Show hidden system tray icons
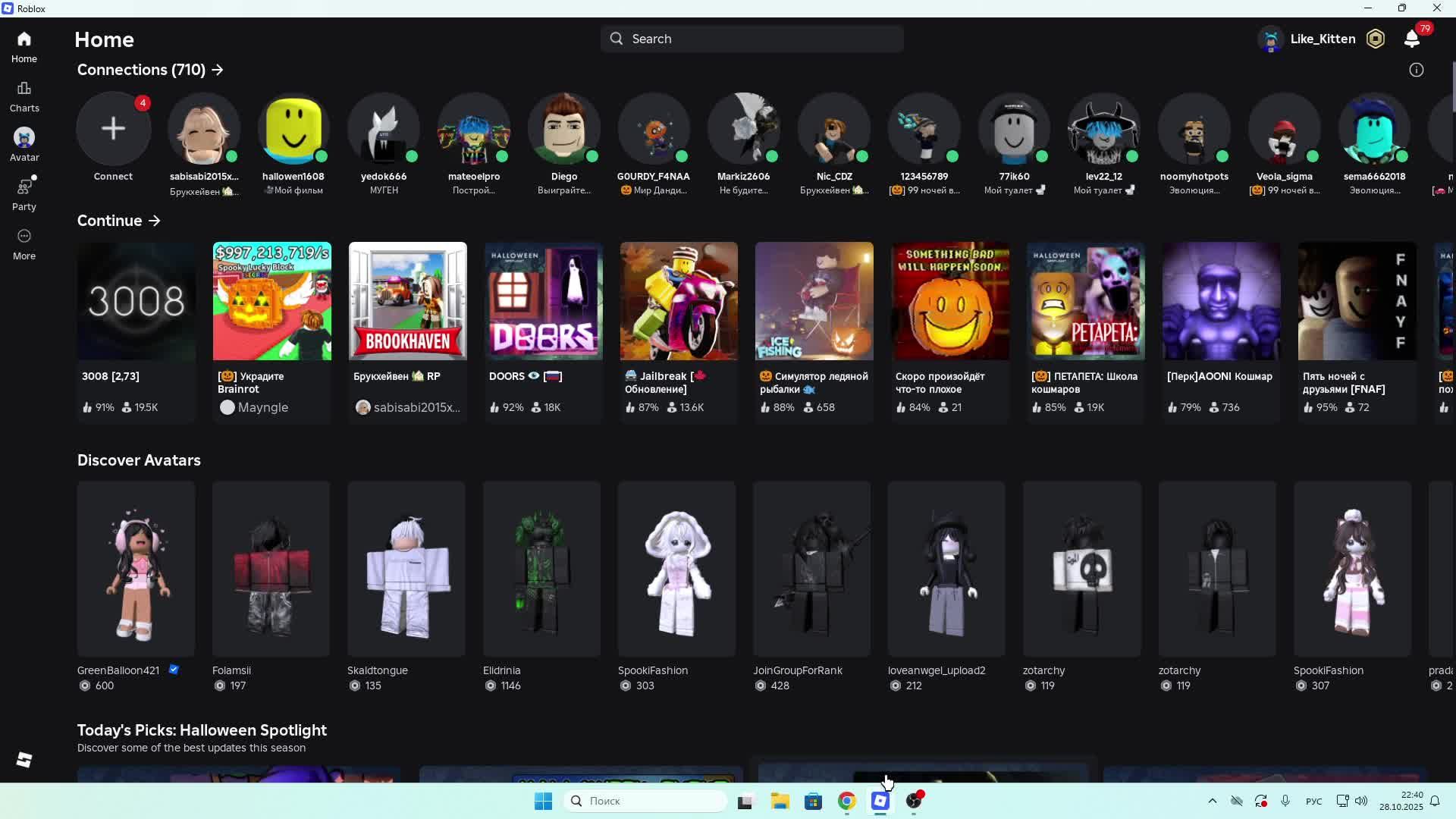Screen dimensions: 1456x819 pos(1212,801)
